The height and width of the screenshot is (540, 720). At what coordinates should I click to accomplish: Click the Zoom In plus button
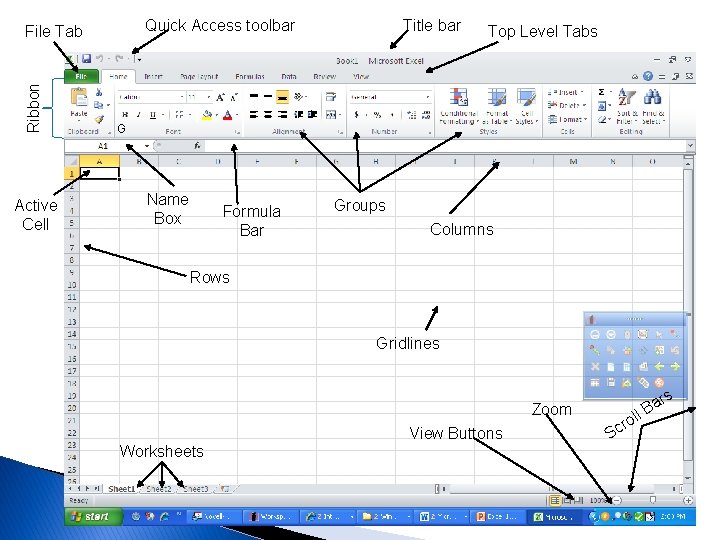pyautogui.click(x=688, y=500)
